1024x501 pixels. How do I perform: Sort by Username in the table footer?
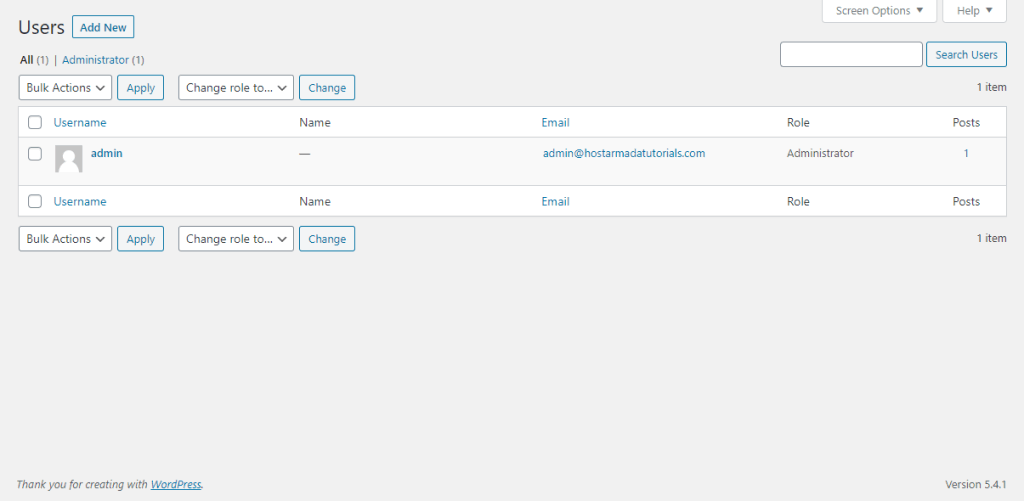pos(80,202)
